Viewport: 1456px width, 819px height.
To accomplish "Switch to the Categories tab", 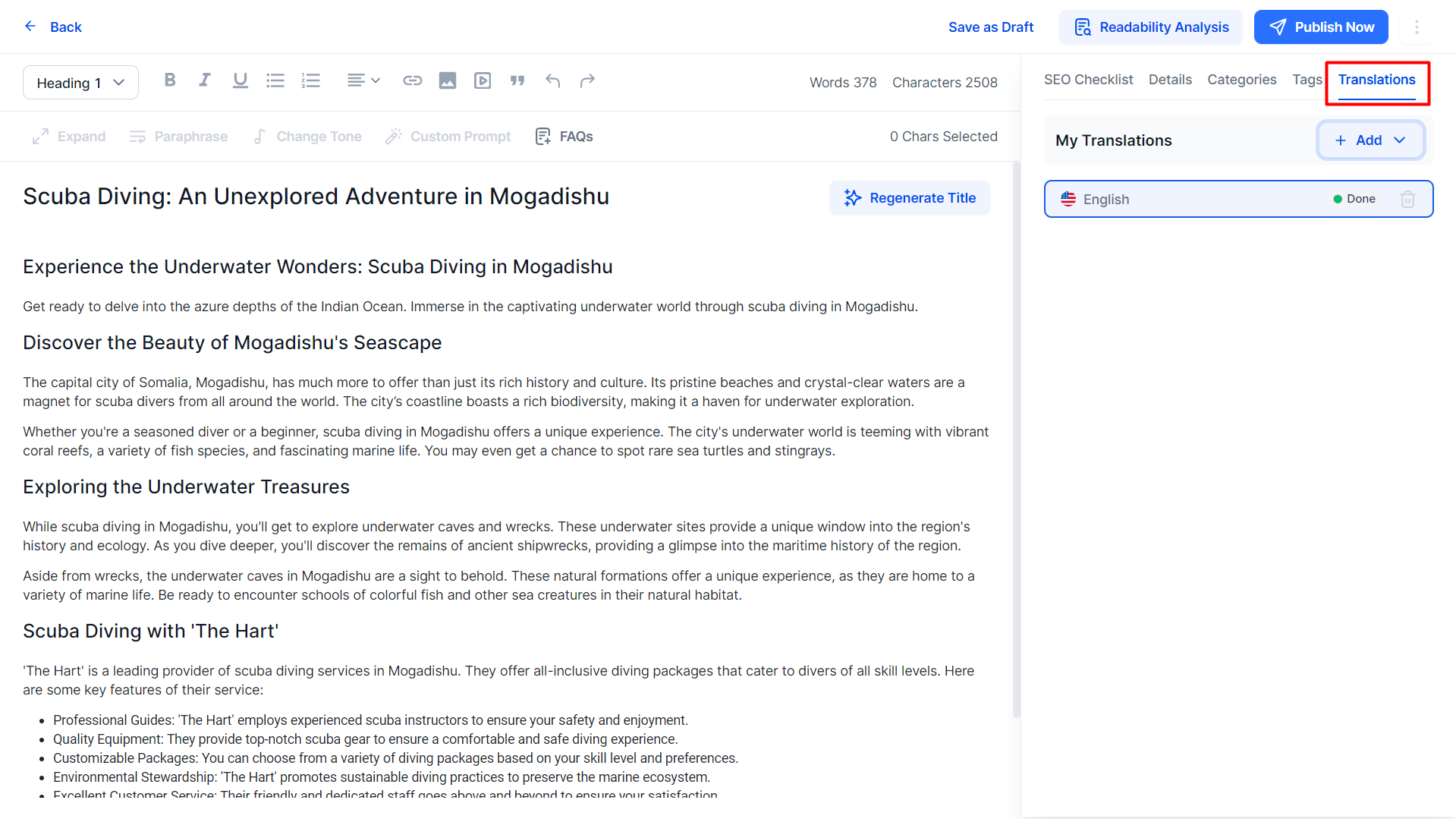I will click(x=1242, y=80).
